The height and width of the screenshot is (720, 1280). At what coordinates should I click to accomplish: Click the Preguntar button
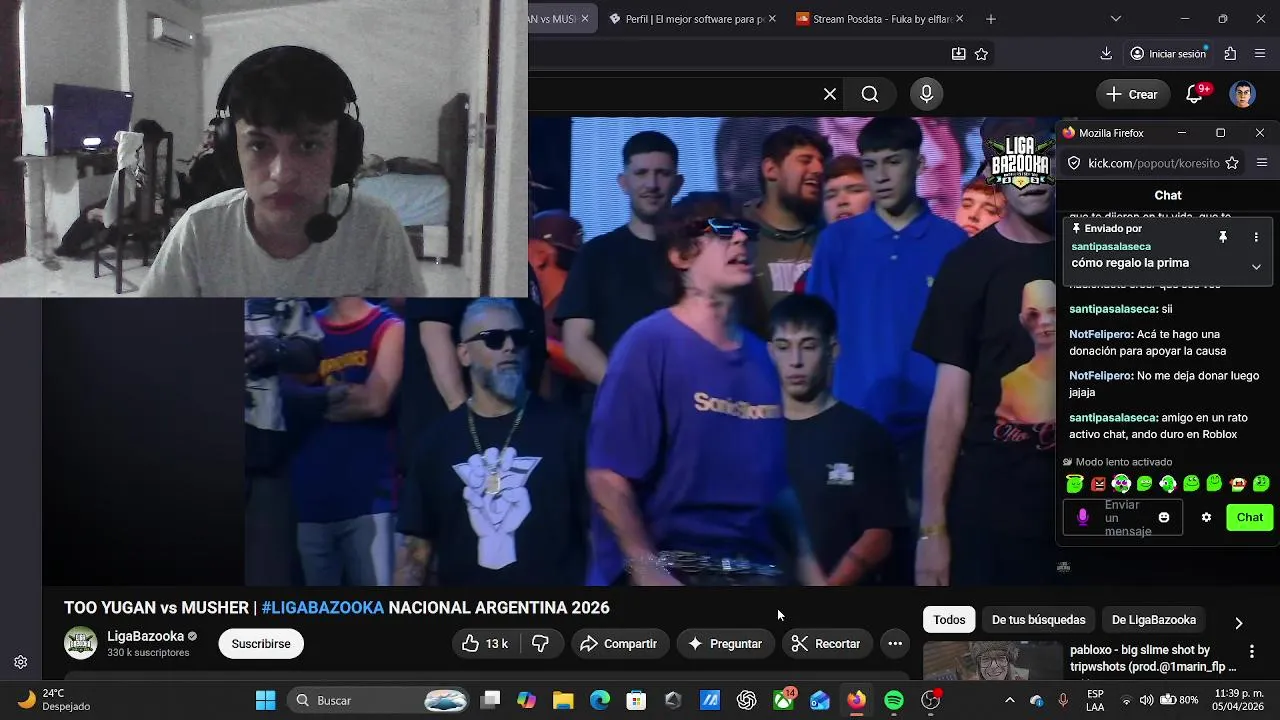pyautogui.click(x=725, y=644)
